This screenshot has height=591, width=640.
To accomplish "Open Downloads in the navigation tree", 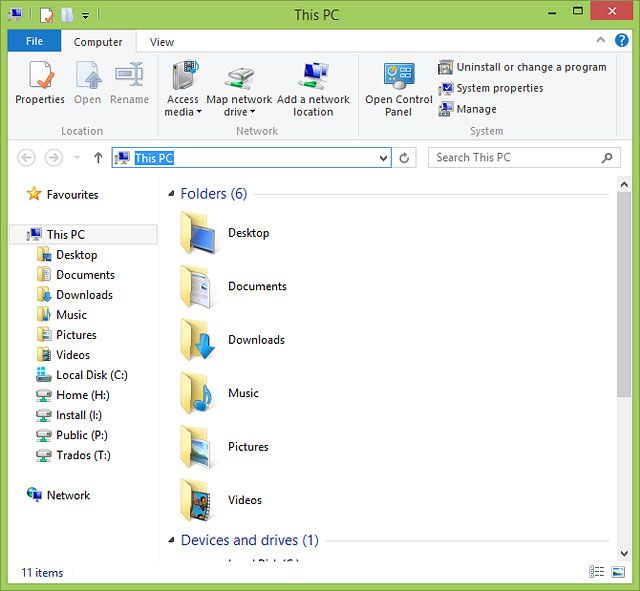I will click(75, 295).
